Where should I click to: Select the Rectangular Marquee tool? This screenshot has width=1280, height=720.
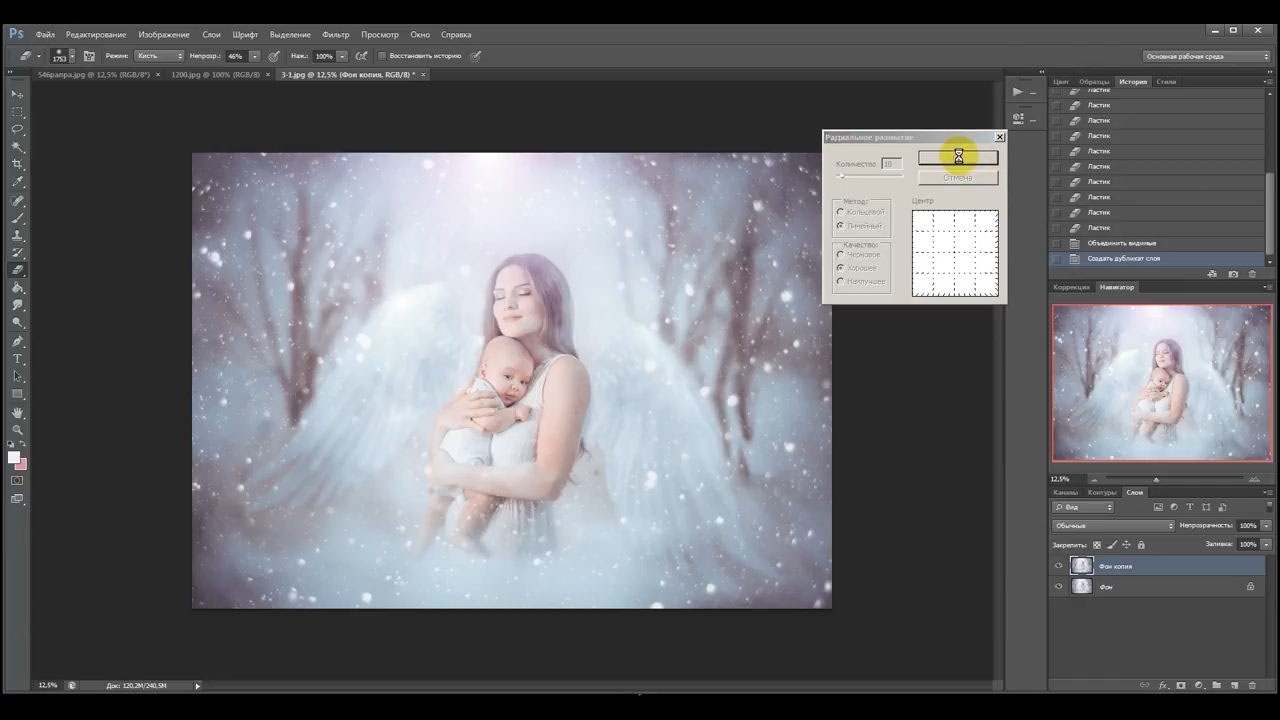click(x=17, y=112)
